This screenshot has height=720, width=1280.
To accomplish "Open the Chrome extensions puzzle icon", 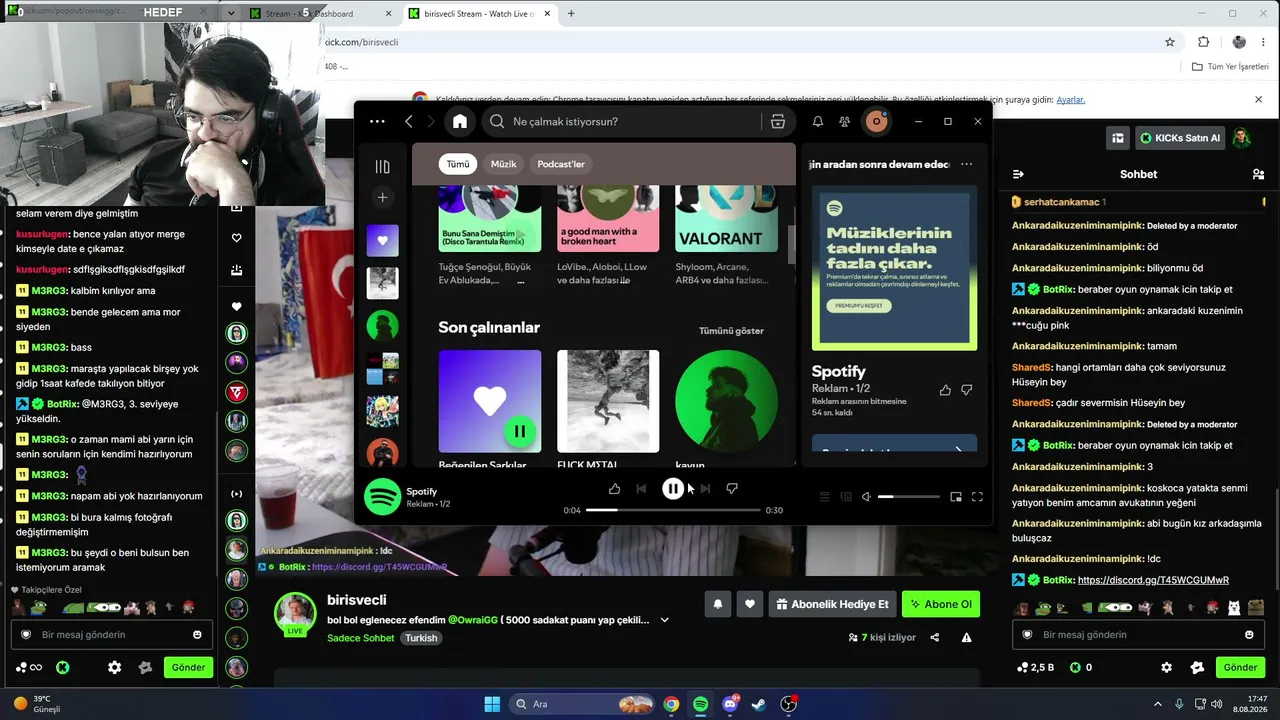I will pos(1203,42).
